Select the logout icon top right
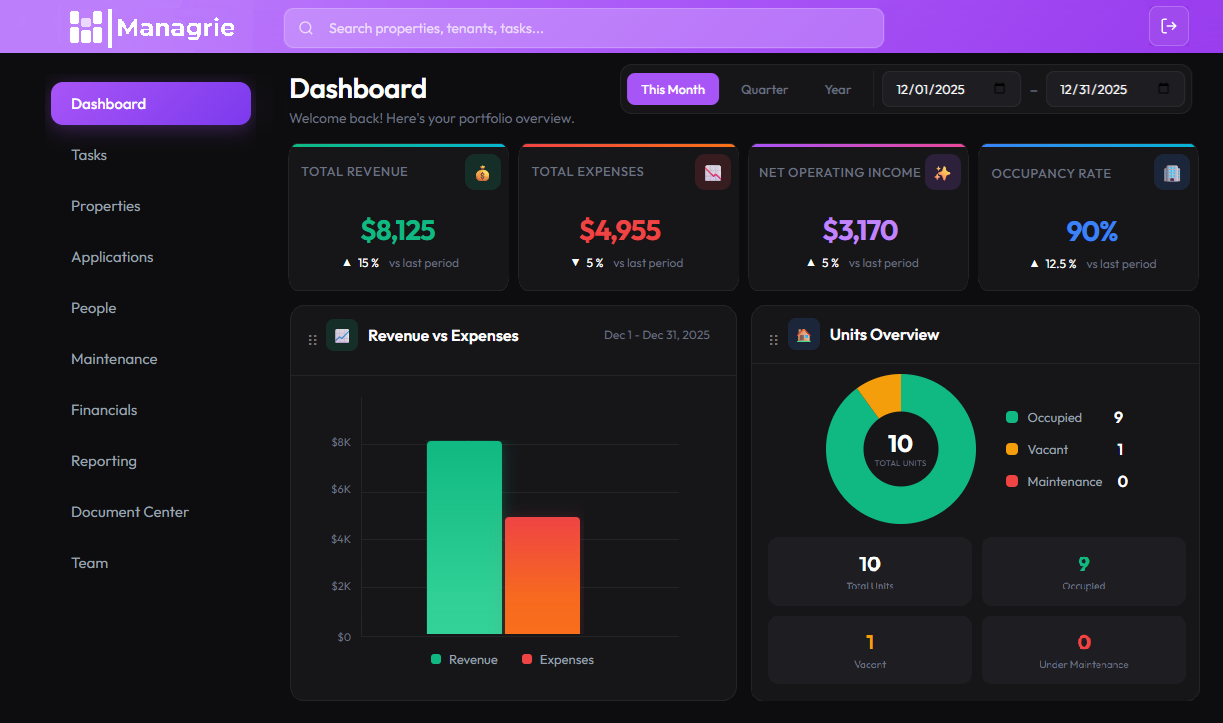This screenshot has height=723, width=1223. click(x=1168, y=26)
